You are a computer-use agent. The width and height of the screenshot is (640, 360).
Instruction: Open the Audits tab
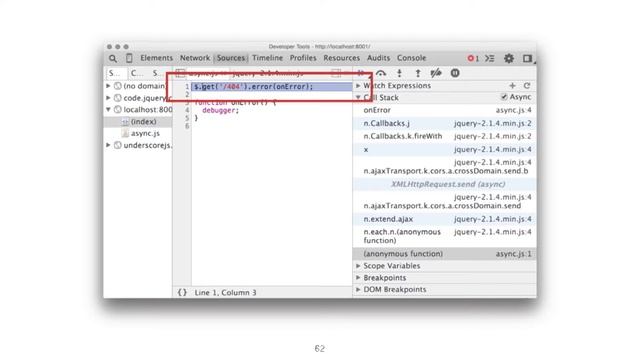tap(378, 58)
